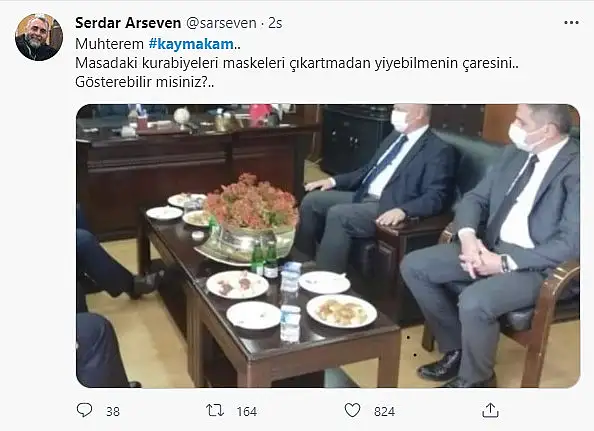Click the reply count 38
Screen dimensions: 594x431
tap(113, 411)
